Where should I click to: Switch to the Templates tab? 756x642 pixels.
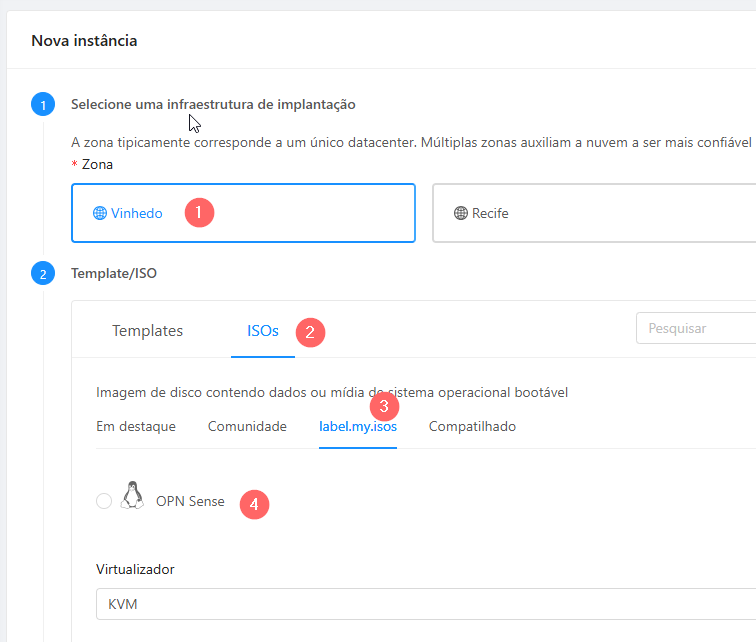pos(148,331)
